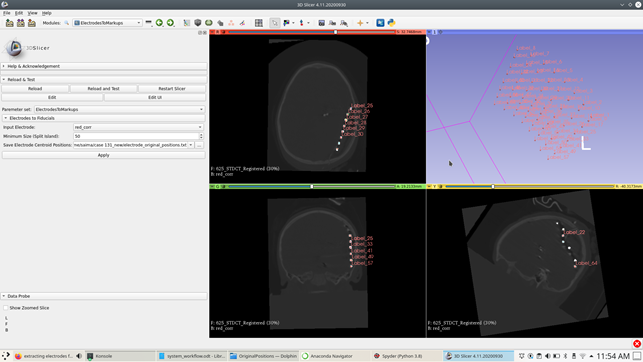Go to the previous module with the back arrow
Screen dimensions: 643x362
(159, 23)
